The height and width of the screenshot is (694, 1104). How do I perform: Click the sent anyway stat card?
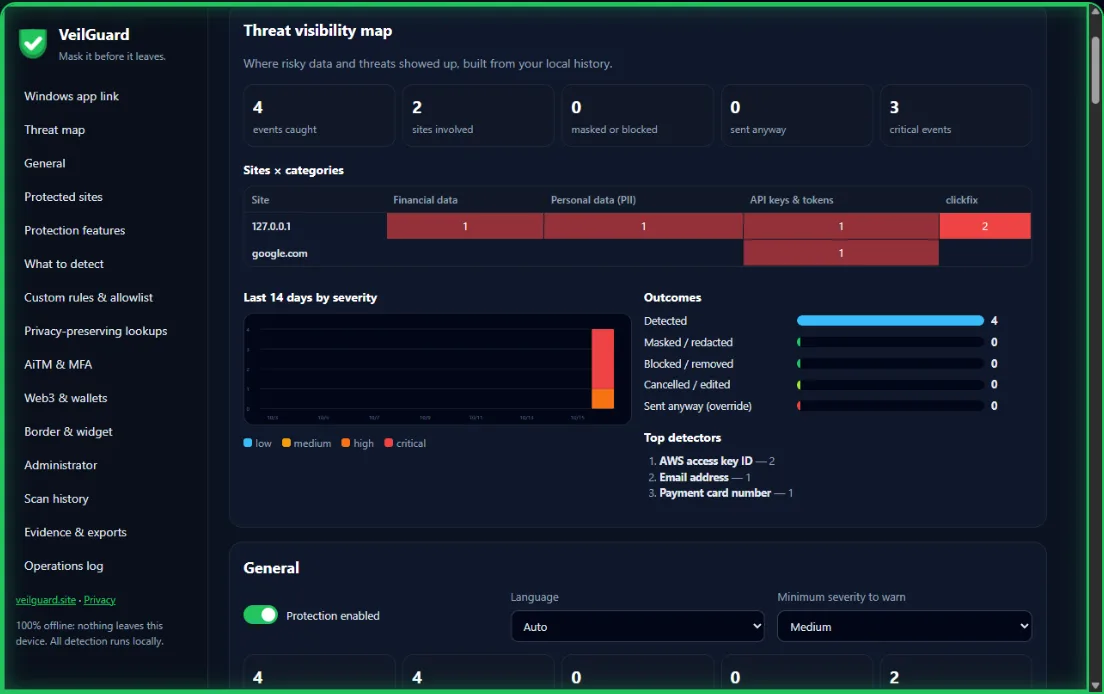pyautogui.click(x=796, y=116)
